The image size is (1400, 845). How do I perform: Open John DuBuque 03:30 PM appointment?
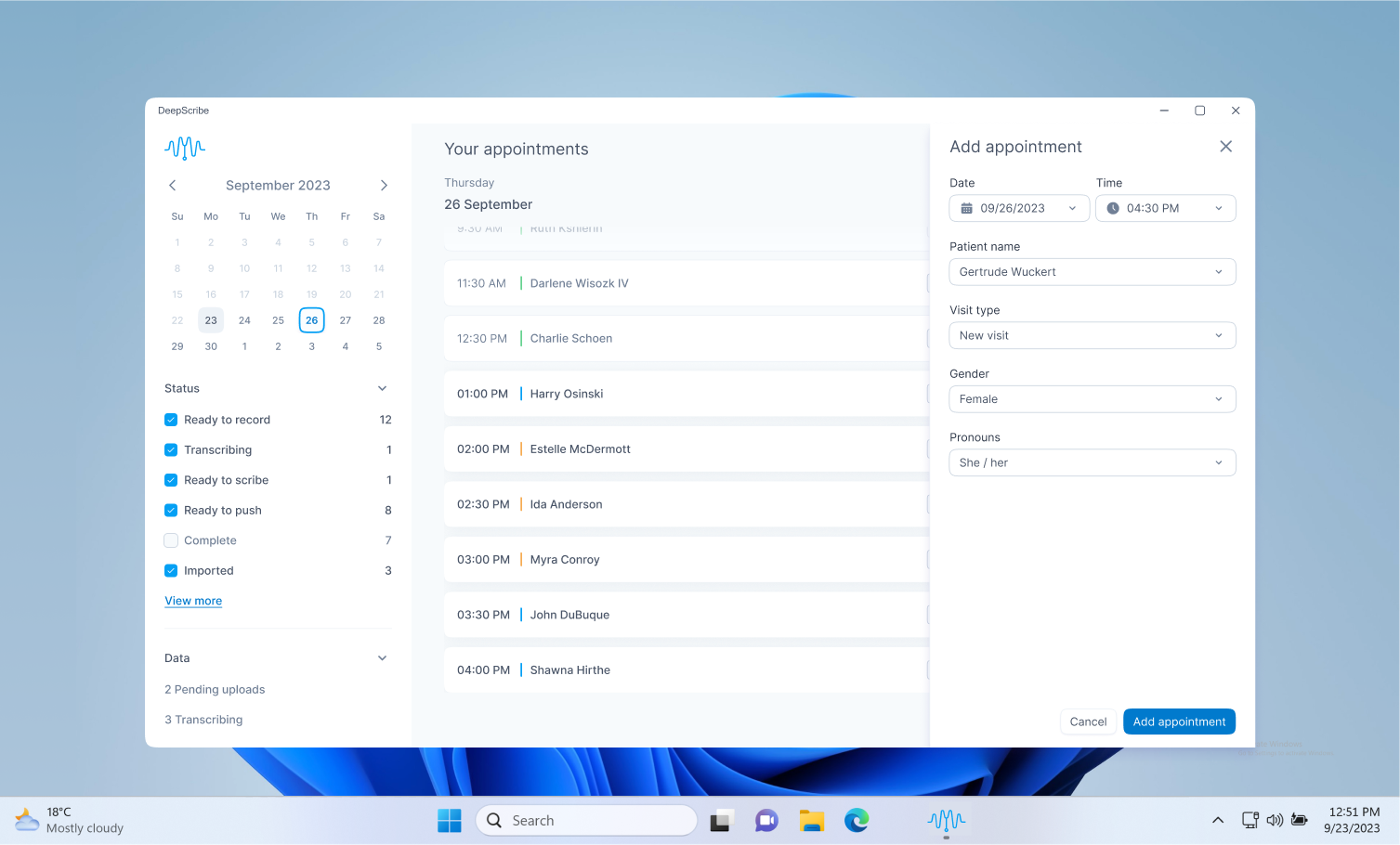pos(687,615)
